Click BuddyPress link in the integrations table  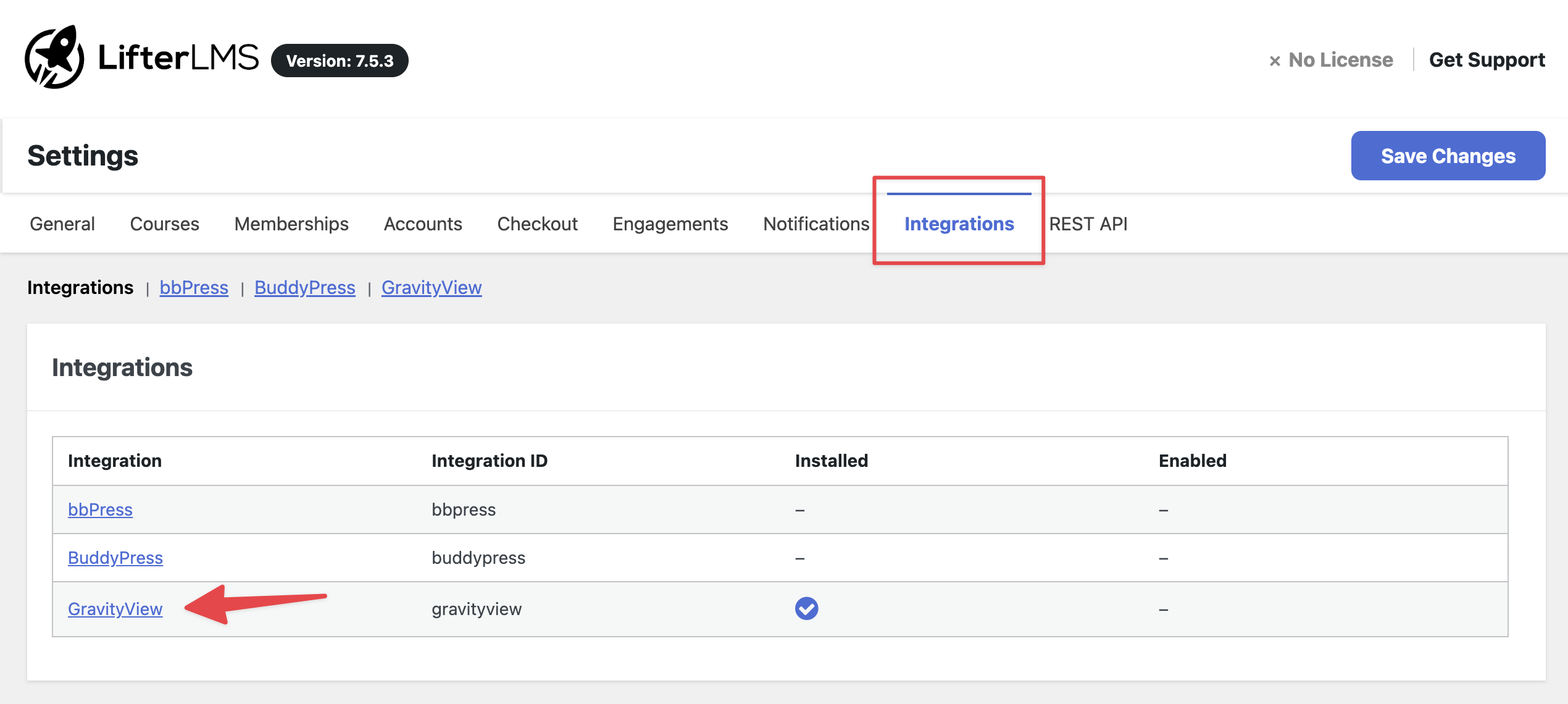tap(115, 558)
